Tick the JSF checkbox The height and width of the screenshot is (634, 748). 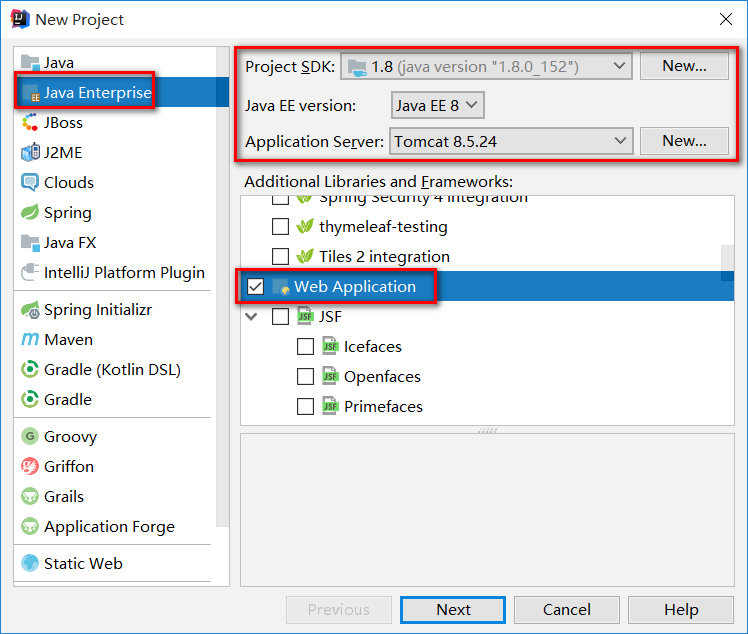point(280,317)
